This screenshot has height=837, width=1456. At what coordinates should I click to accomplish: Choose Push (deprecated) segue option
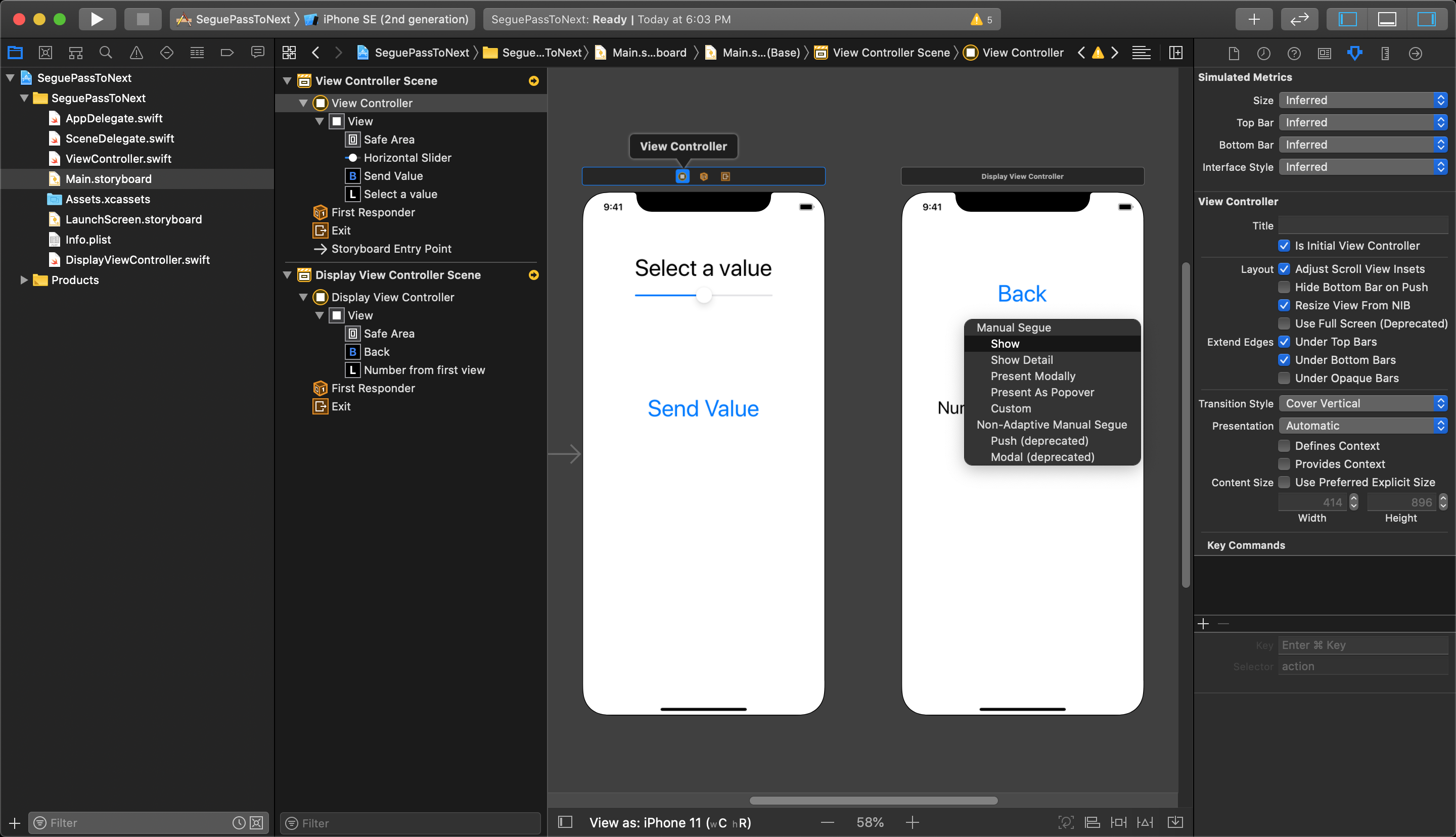click(1052, 440)
